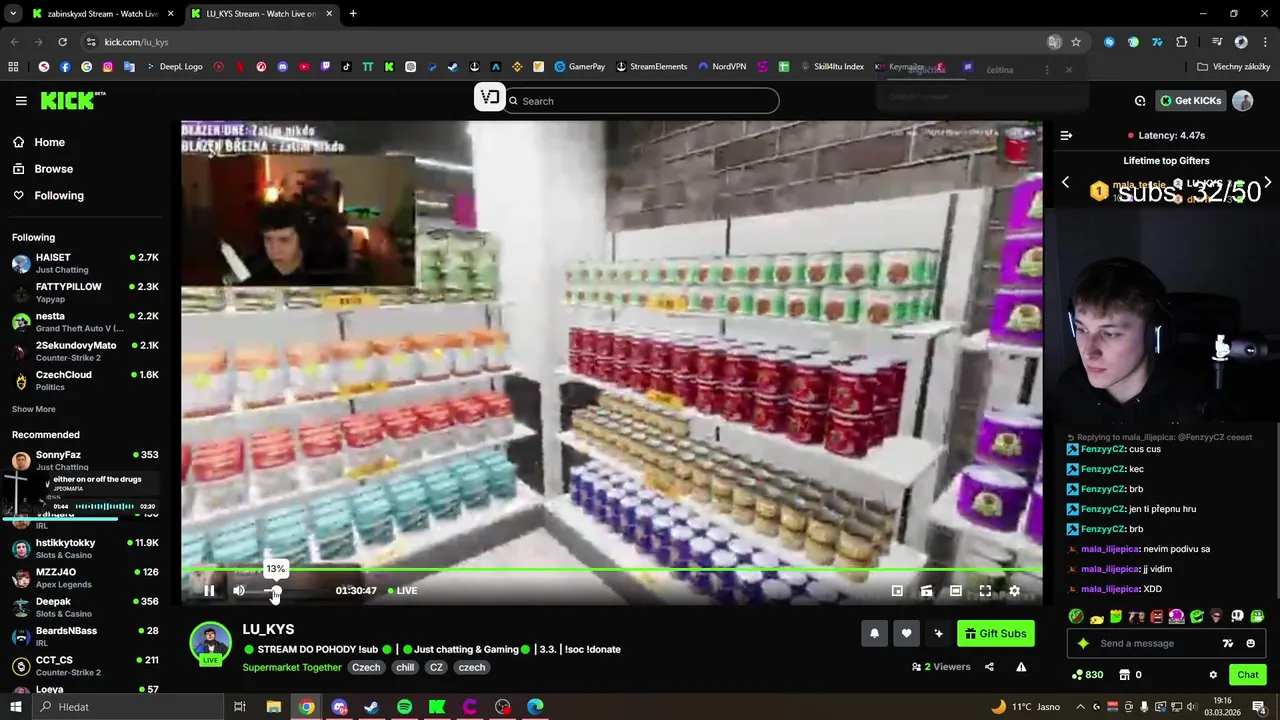Open the HAISET channel
Screen dimensions: 1280x720
coord(85,263)
